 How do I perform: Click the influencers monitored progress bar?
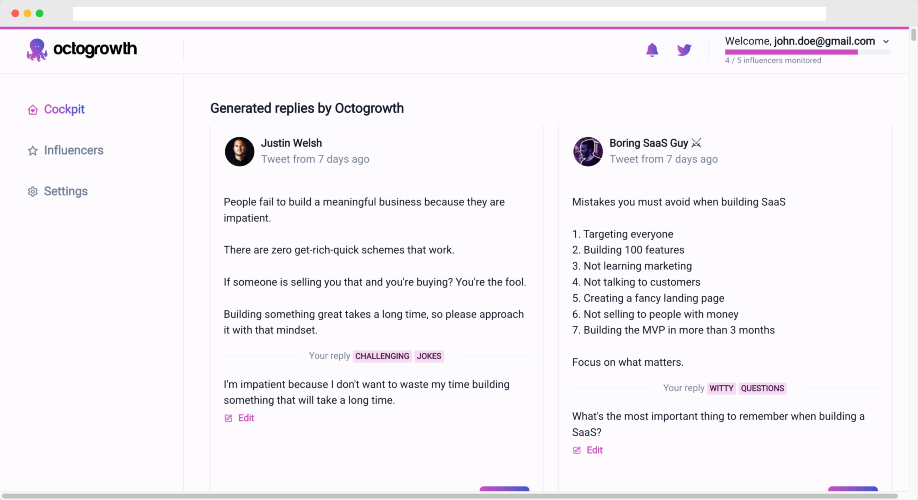pos(808,52)
